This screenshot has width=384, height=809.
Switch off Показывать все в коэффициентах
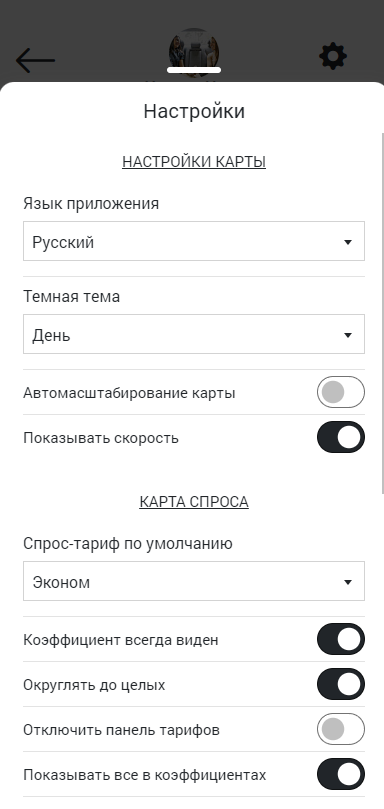(x=341, y=774)
